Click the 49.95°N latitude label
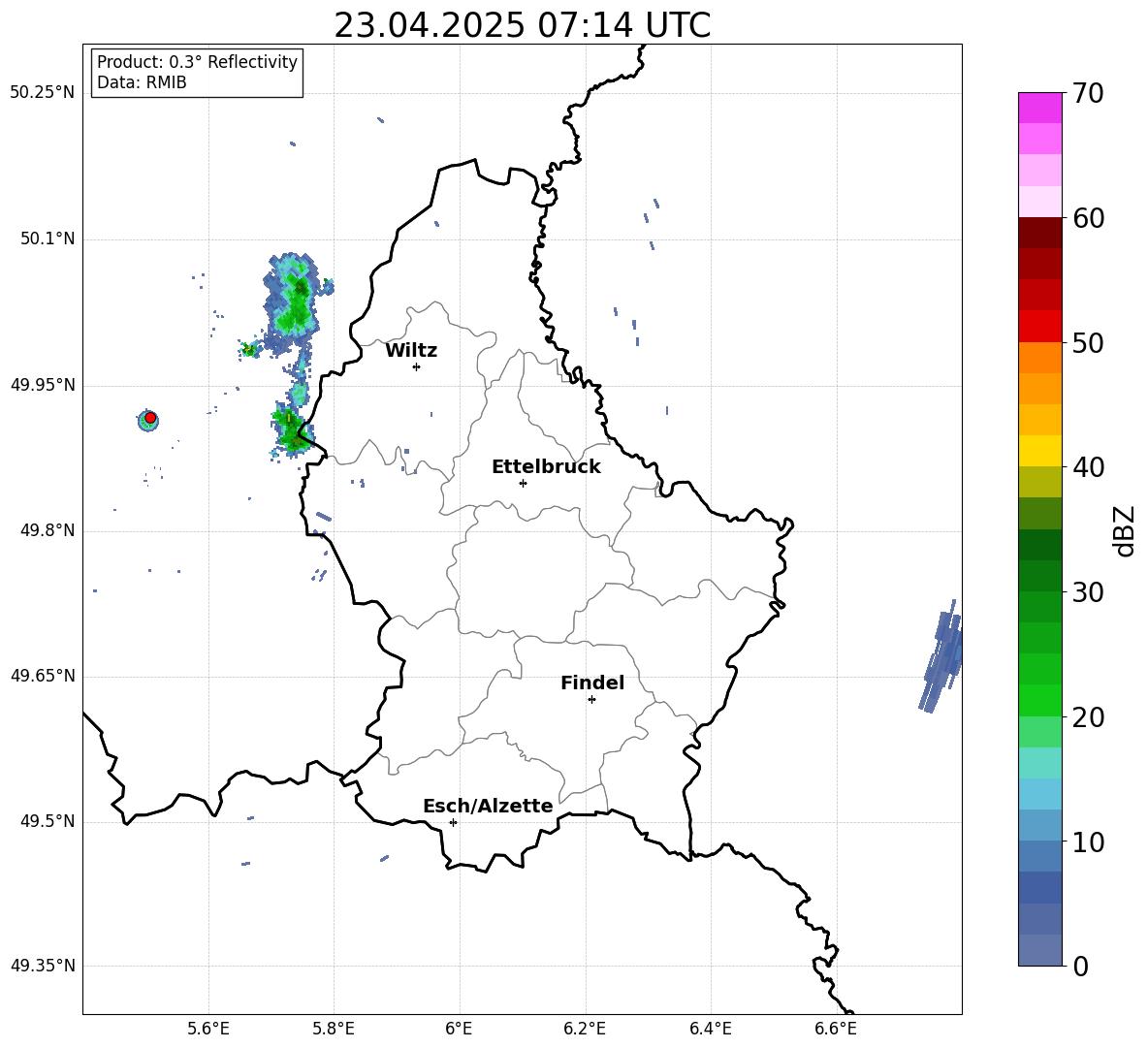Viewport: 1148px width, 1048px height. point(43,386)
